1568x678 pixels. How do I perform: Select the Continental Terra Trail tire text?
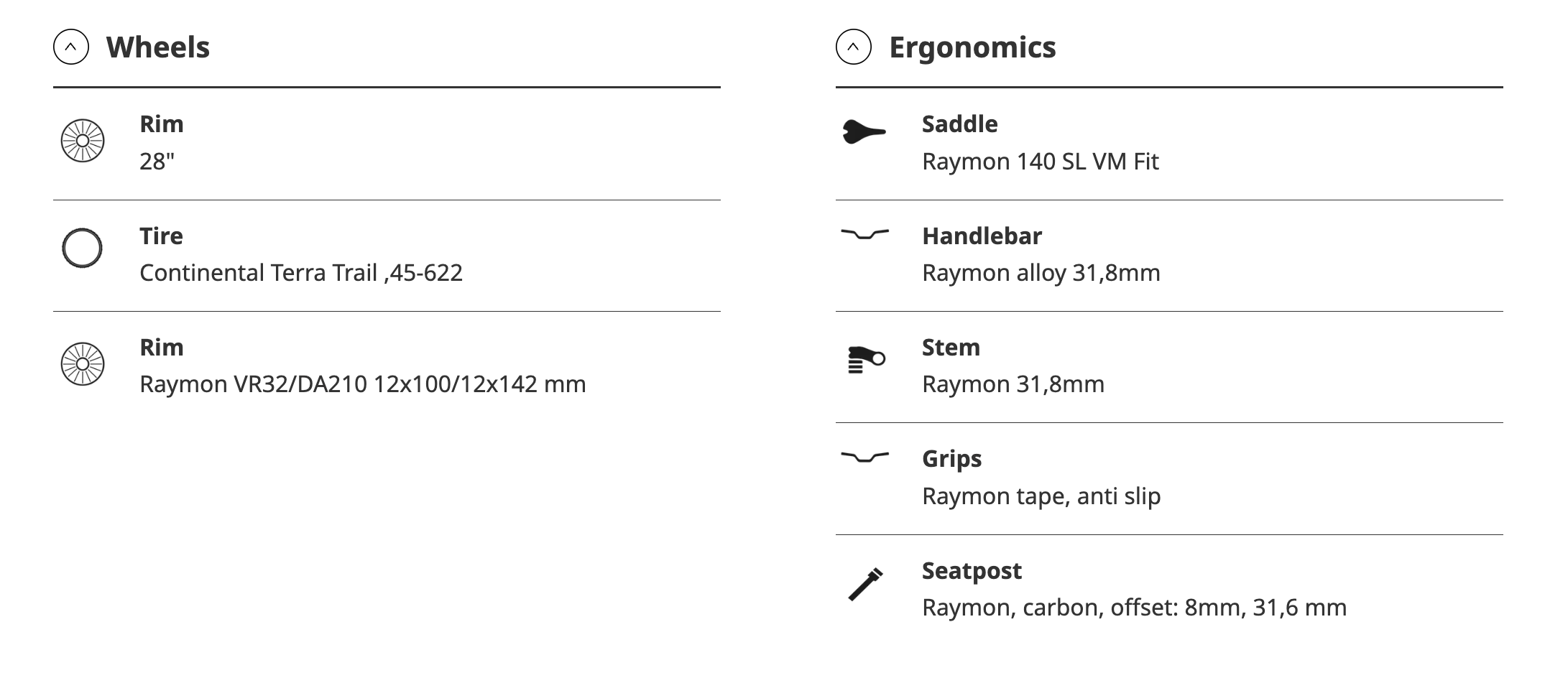301,273
